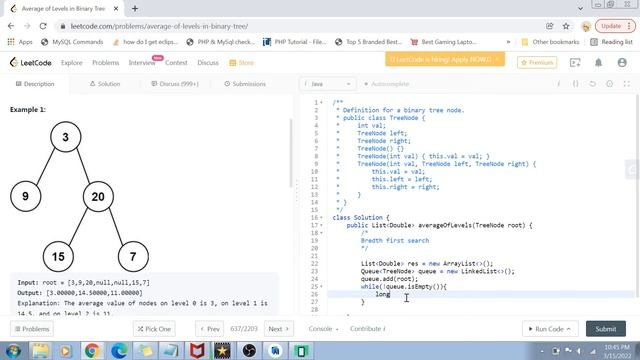Open Reading list
The image size is (640, 360).
611,42
